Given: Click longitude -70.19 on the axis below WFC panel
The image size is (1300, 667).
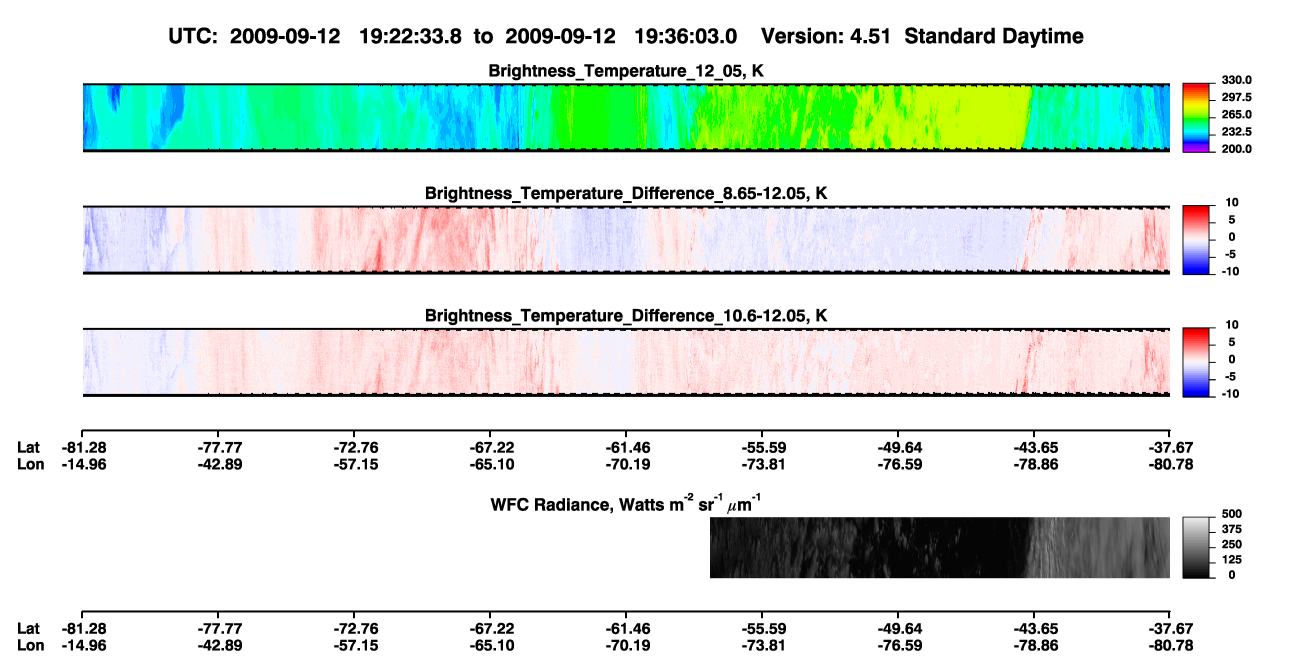Looking at the screenshot, I should [626, 644].
